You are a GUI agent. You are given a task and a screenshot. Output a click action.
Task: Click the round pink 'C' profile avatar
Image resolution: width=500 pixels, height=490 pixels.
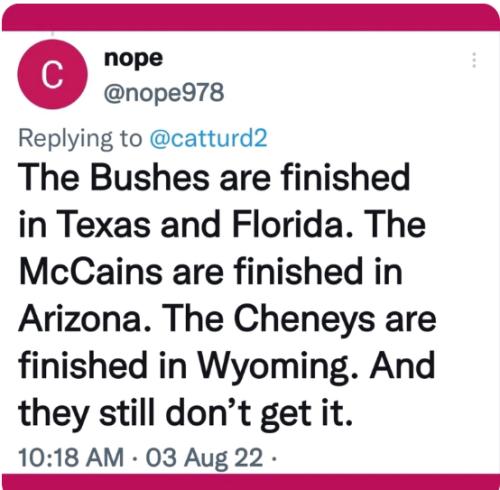(x=53, y=74)
